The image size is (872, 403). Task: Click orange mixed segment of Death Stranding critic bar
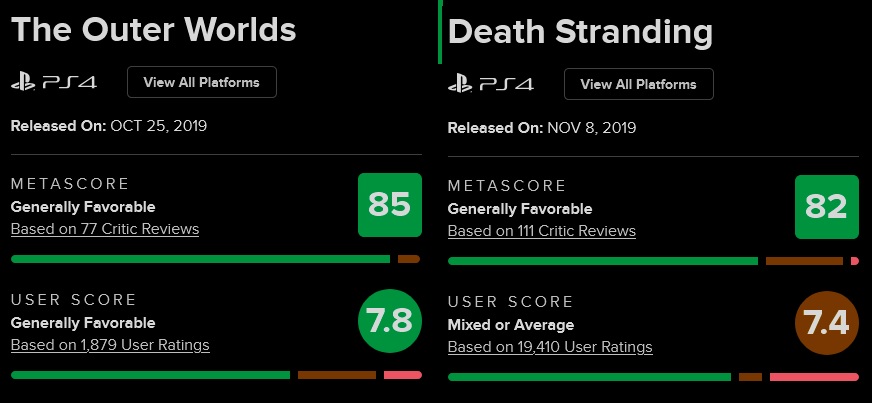click(804, 261)
